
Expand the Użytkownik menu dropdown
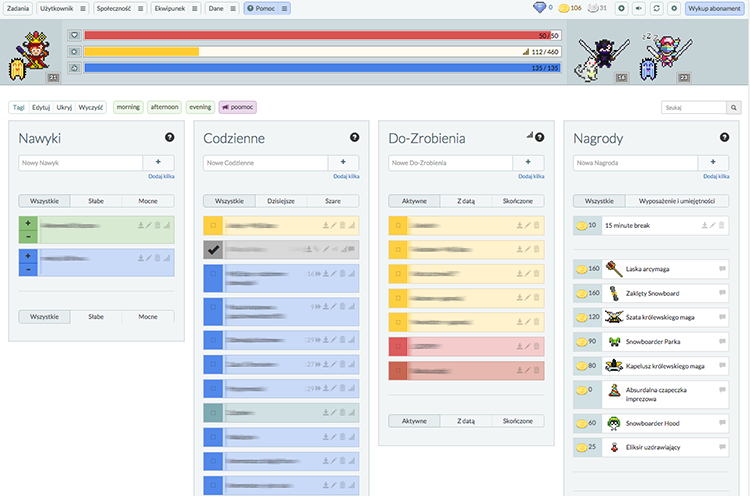tap(83, 9)
